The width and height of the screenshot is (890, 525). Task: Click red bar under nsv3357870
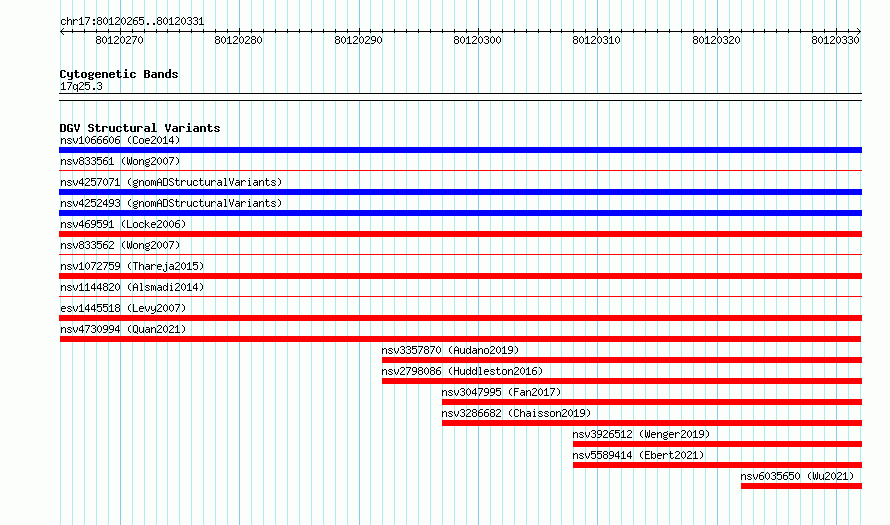(622, 360)
